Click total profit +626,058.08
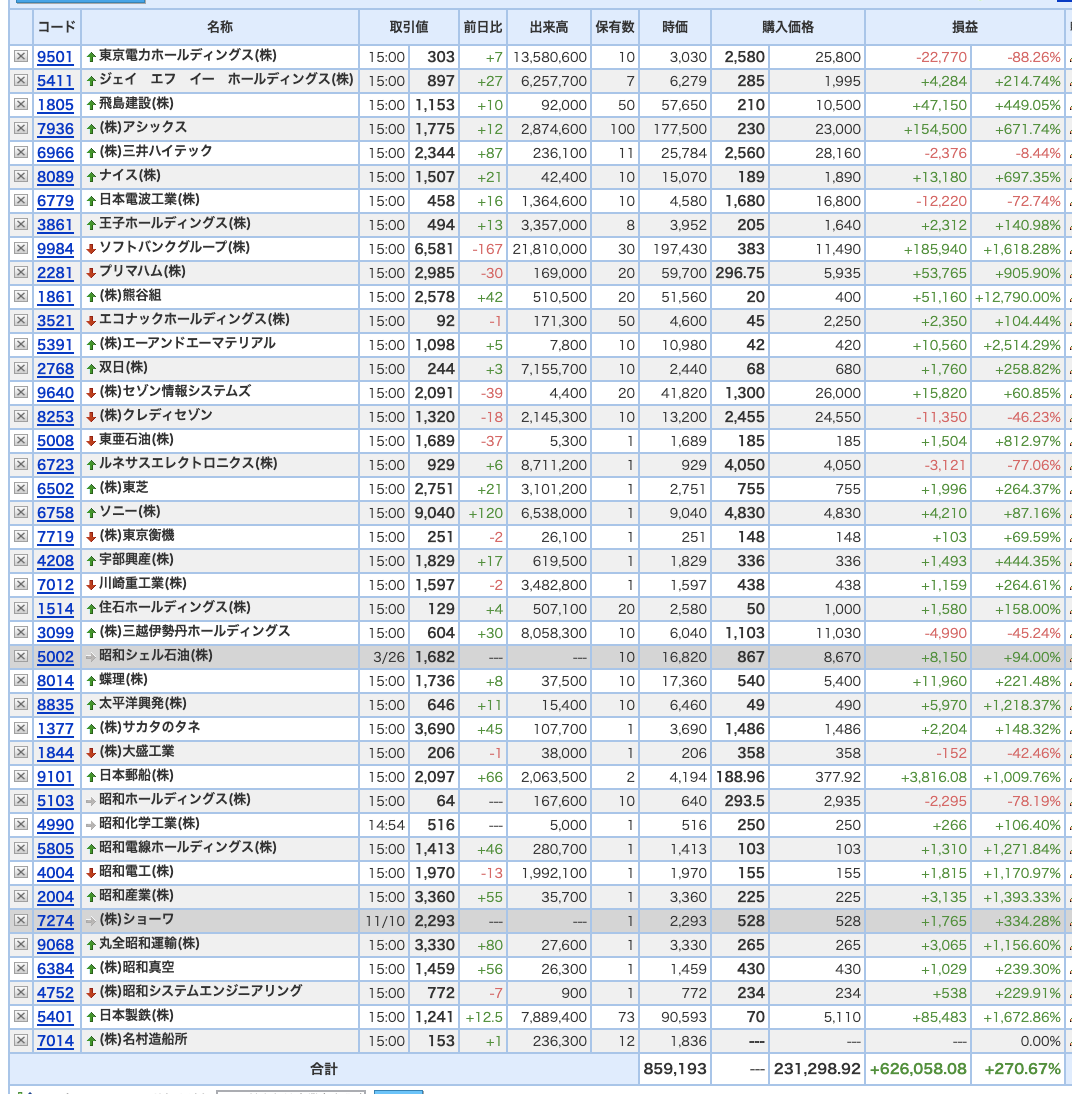The image size is (1072, 1094). pyautogui.click(x=918, y=1069)
